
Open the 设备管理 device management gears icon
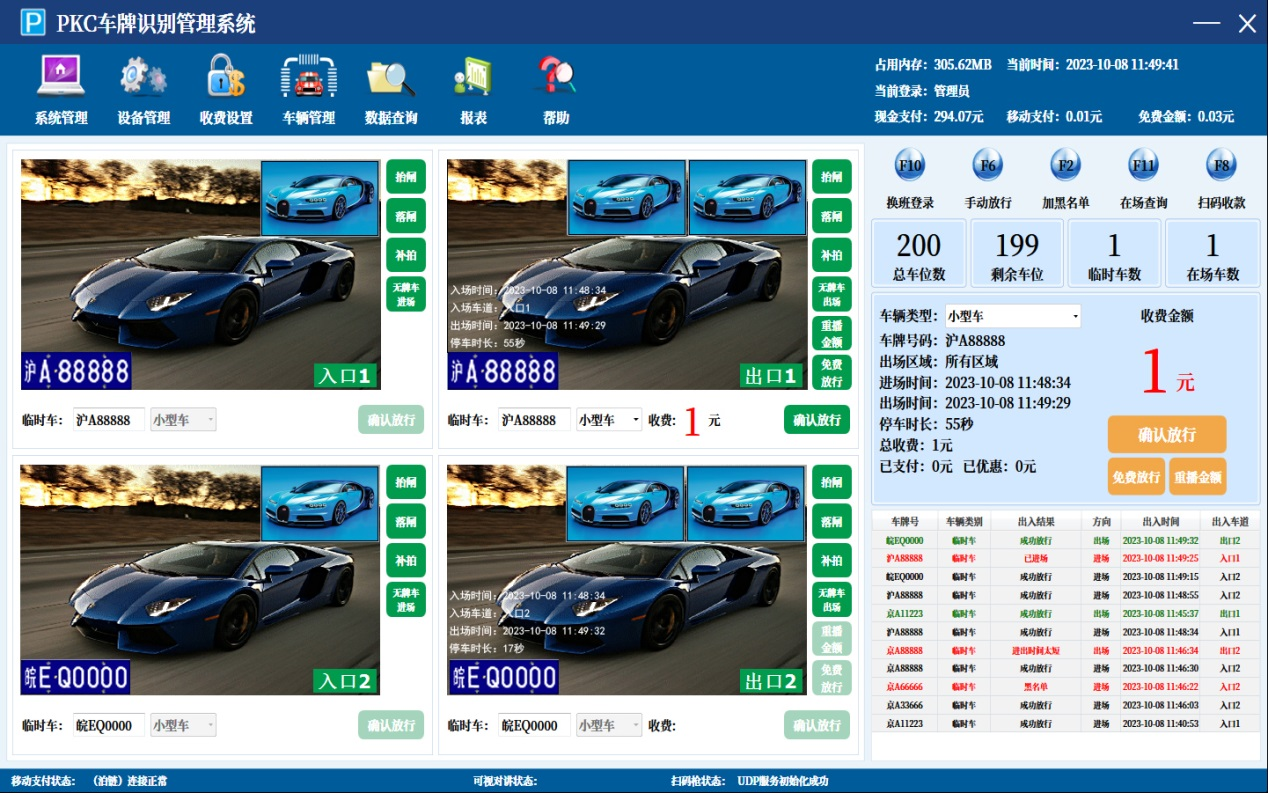coord(143,78)
